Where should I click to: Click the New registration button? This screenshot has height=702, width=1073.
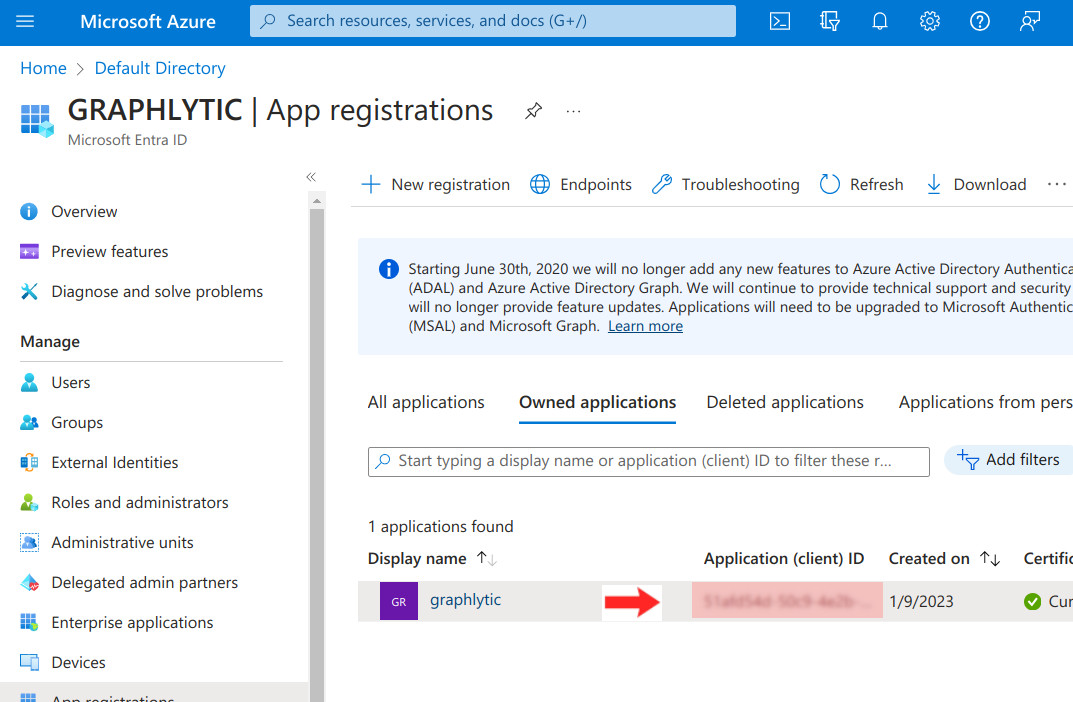pyautogui.click(x=436, y=184)
